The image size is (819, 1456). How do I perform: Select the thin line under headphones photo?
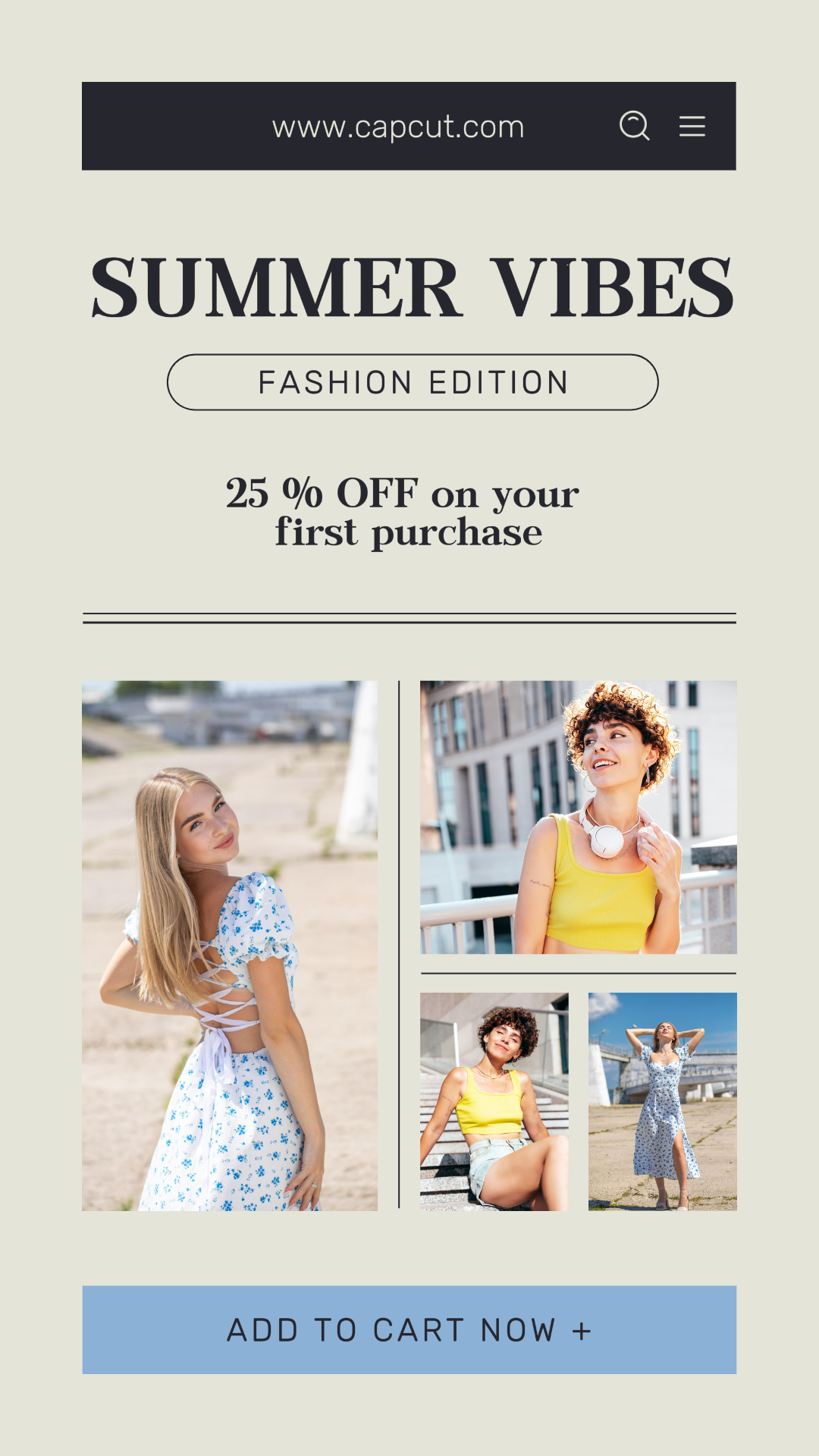(579, 973)
